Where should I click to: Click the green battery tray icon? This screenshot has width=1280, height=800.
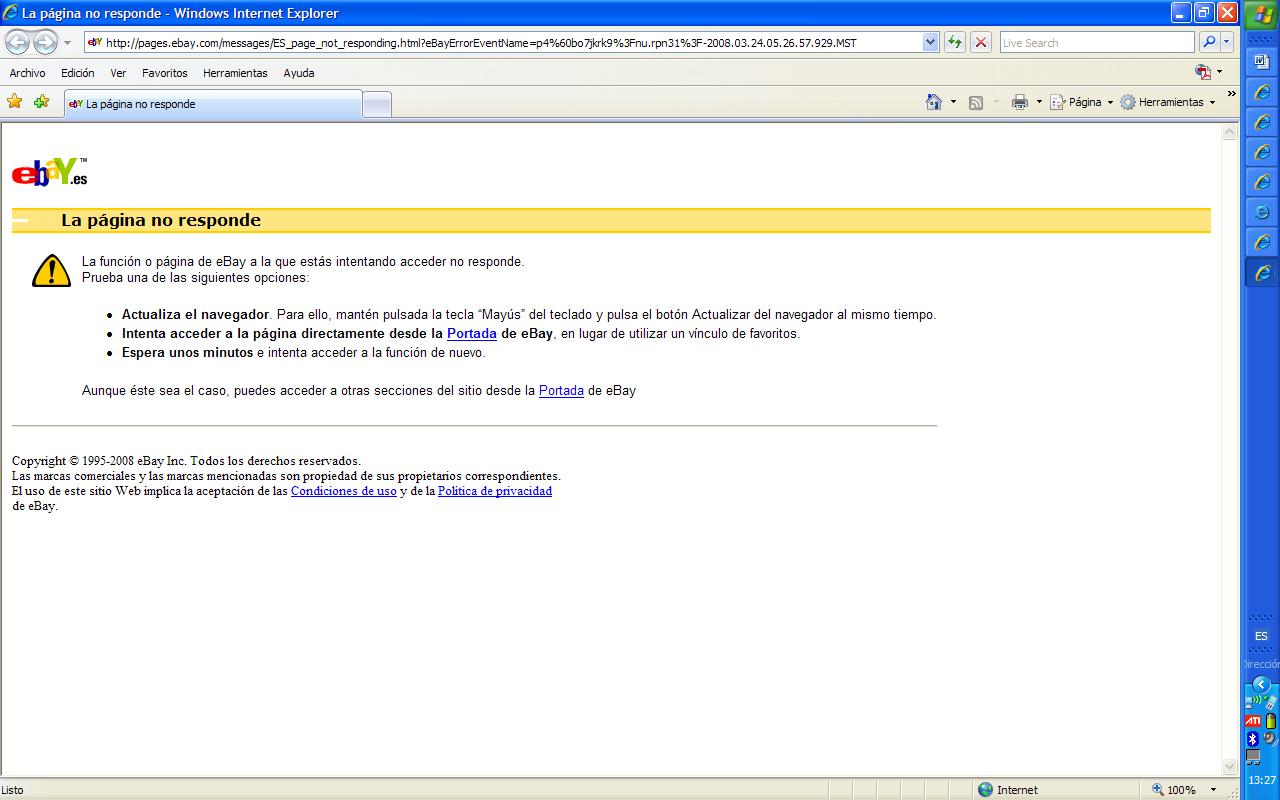click(1271, 720)
